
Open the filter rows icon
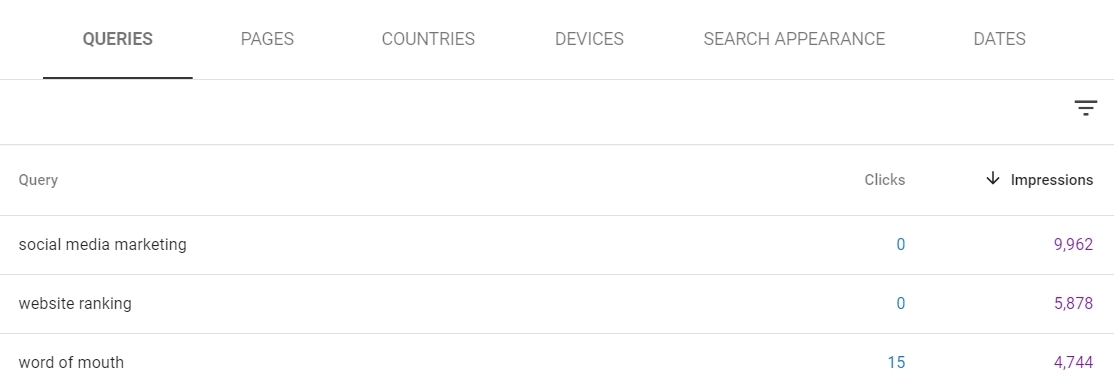pos(1086,108)
